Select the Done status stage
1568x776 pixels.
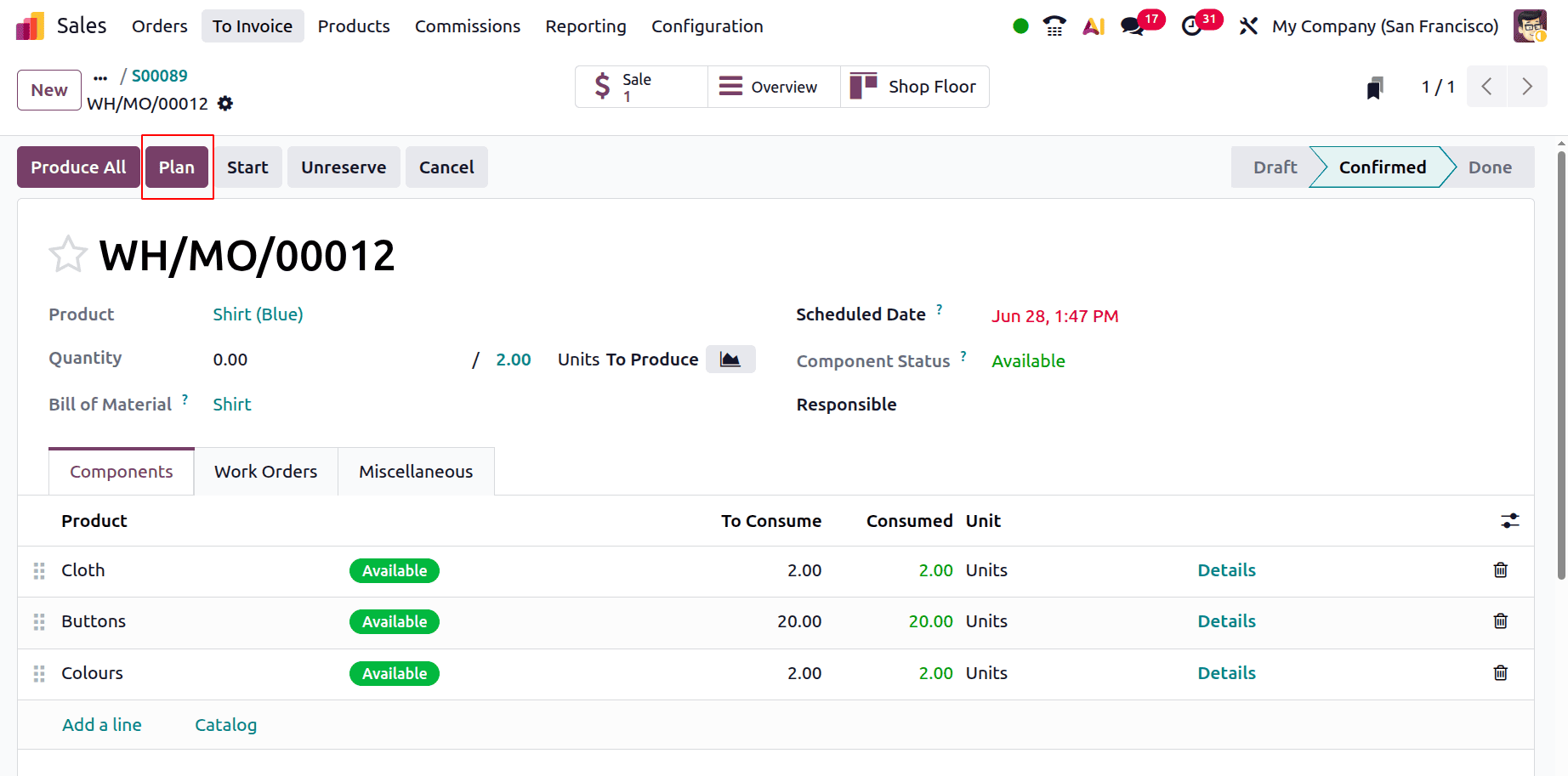point(1490,167)
